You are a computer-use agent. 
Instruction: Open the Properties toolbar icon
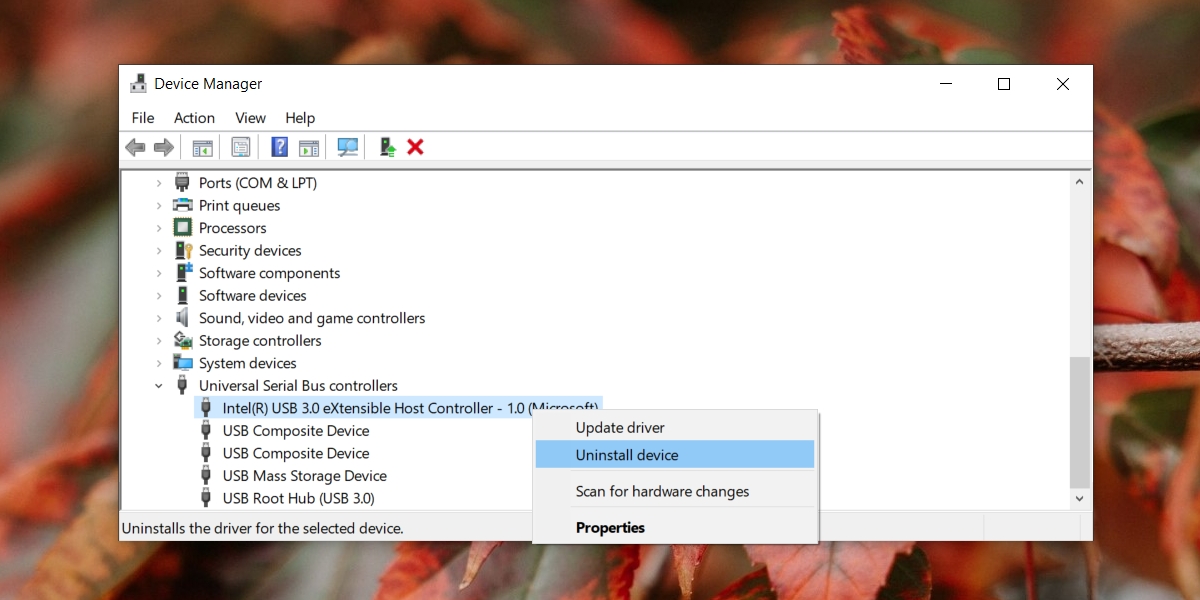(241, 147)
